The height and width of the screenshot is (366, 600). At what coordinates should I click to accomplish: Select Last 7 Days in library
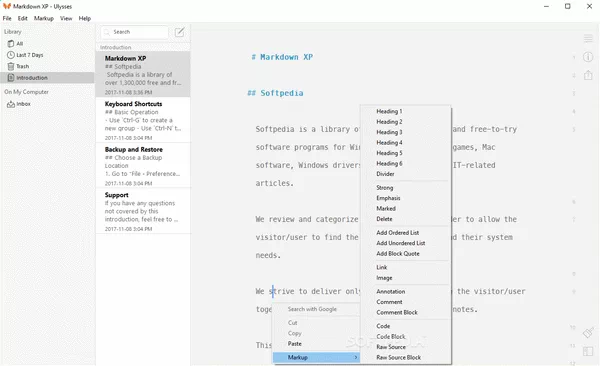point(47,55)
